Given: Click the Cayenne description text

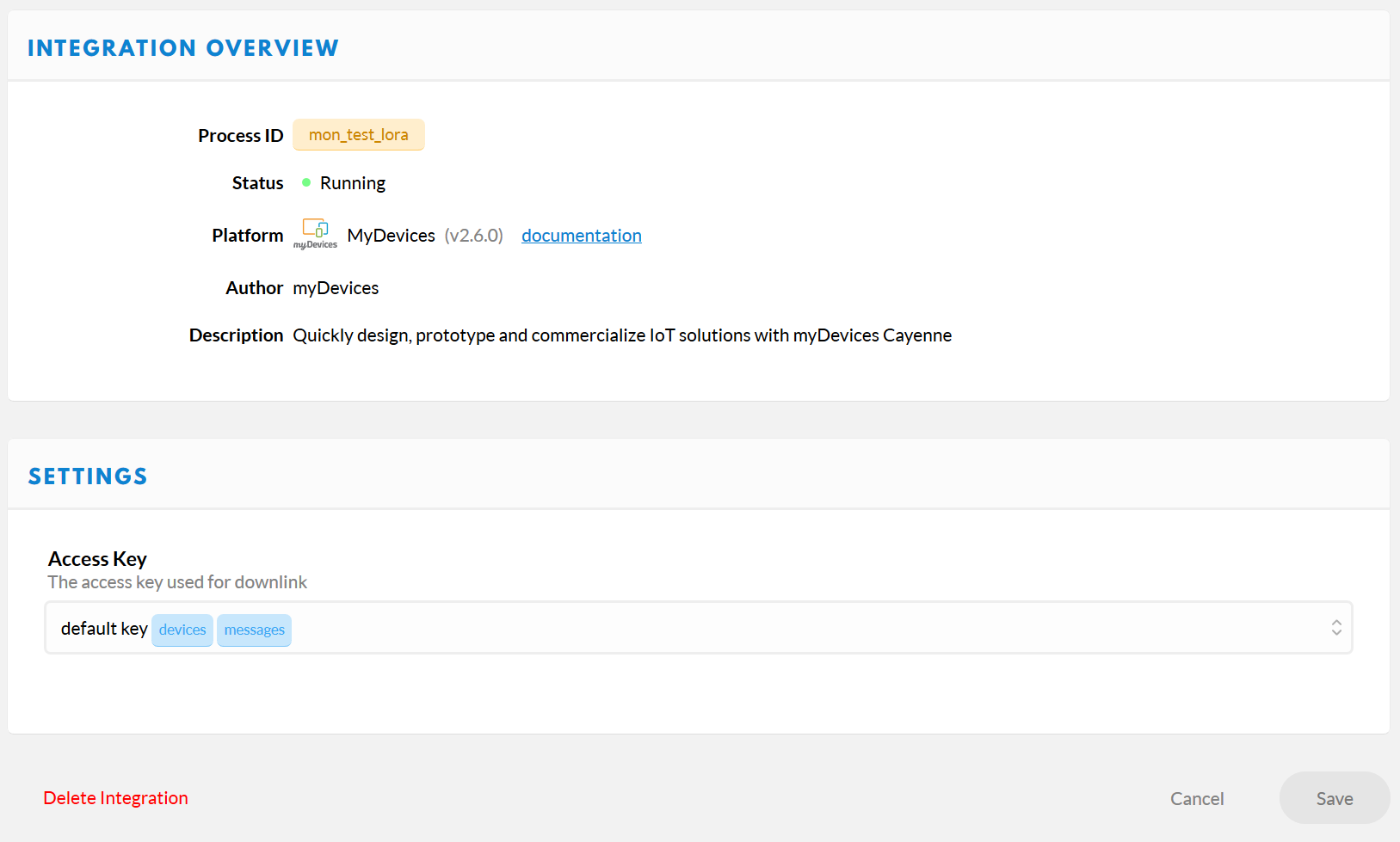Looking at the screenshot, I should 622,335.
